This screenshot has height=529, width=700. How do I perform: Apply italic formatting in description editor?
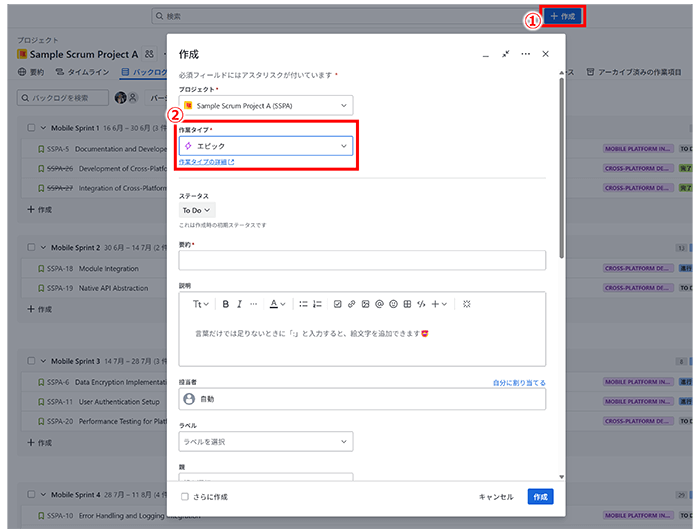(239, 304)
